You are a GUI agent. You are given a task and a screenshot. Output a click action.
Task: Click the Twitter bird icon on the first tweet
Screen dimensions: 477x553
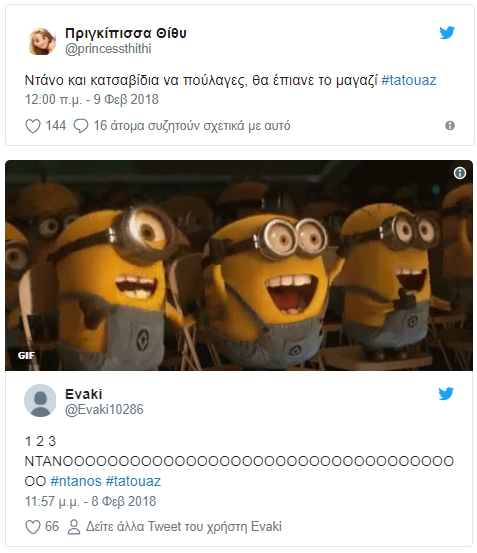point(447,32)
